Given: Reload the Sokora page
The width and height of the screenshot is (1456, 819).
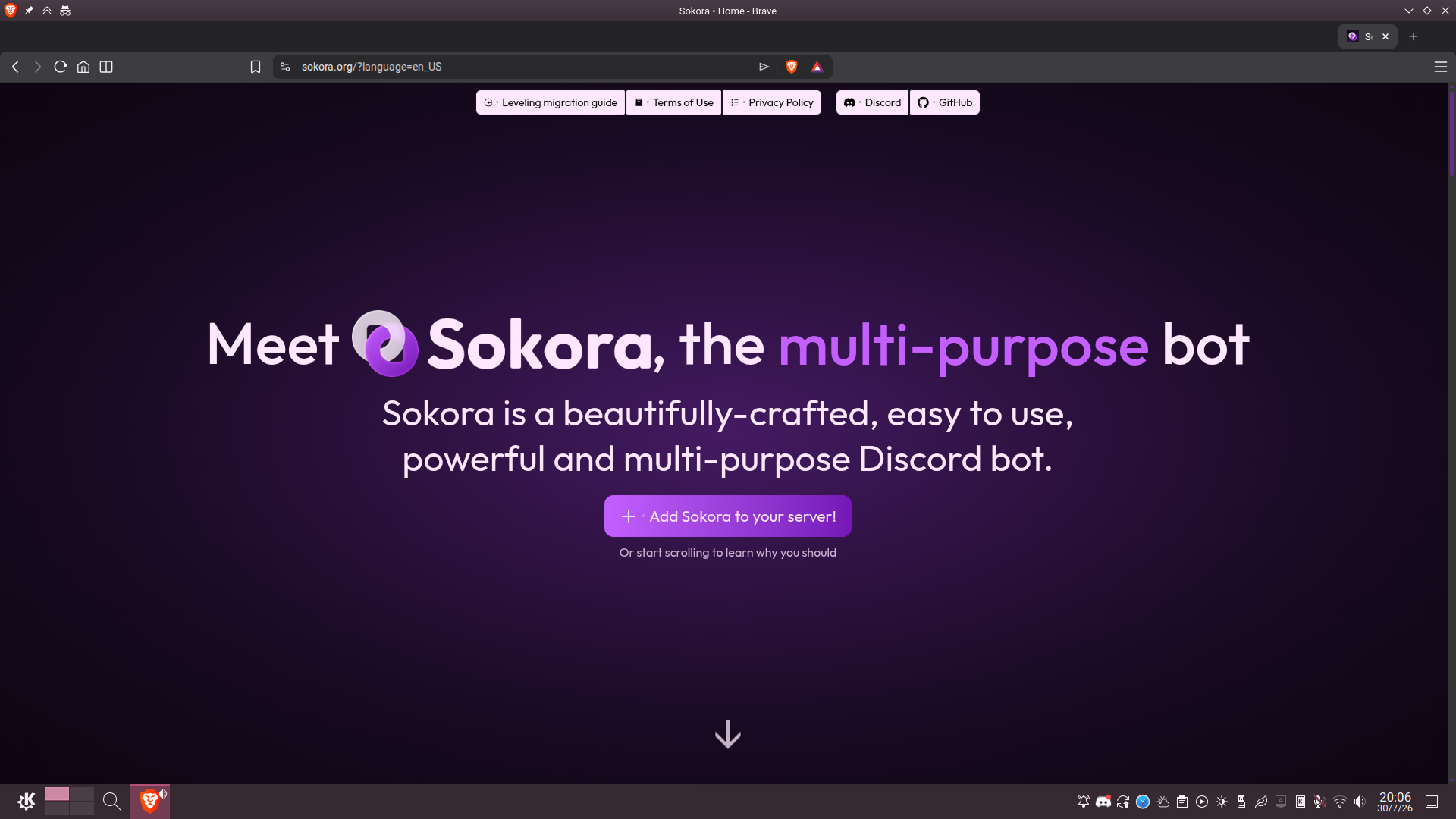Looking at the screenshot, I should (x=61, y=67).
